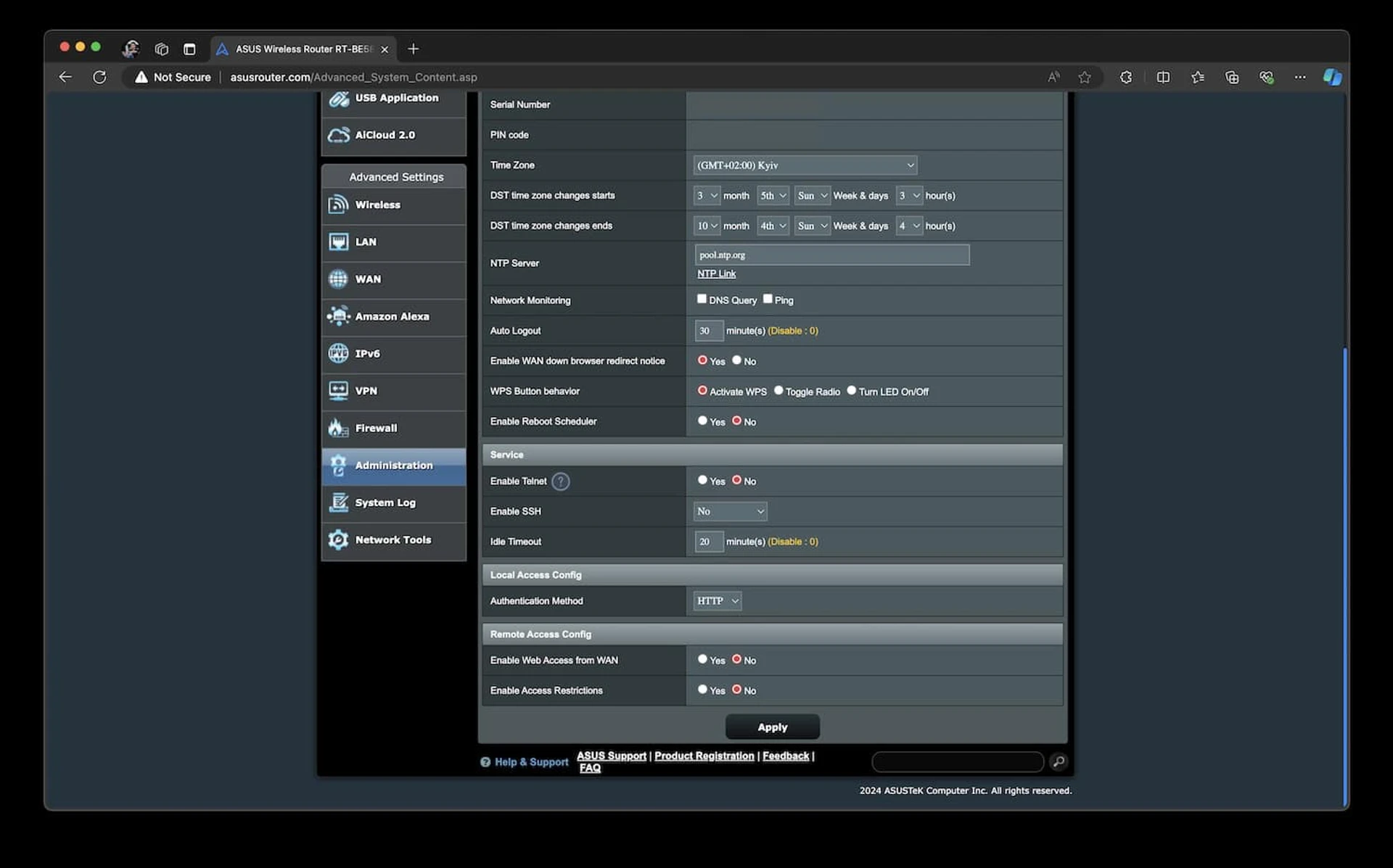The height and width of the screenshot is (868, 1393).
Task: Open Copilot sidebar icon
Action: [x=1332, y=77]
